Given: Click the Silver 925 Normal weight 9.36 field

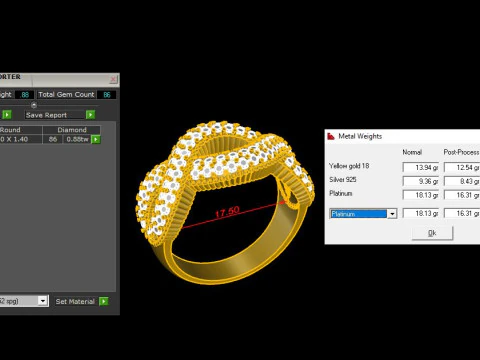Looking at the screenshot, I should click(x=421, y=181).
